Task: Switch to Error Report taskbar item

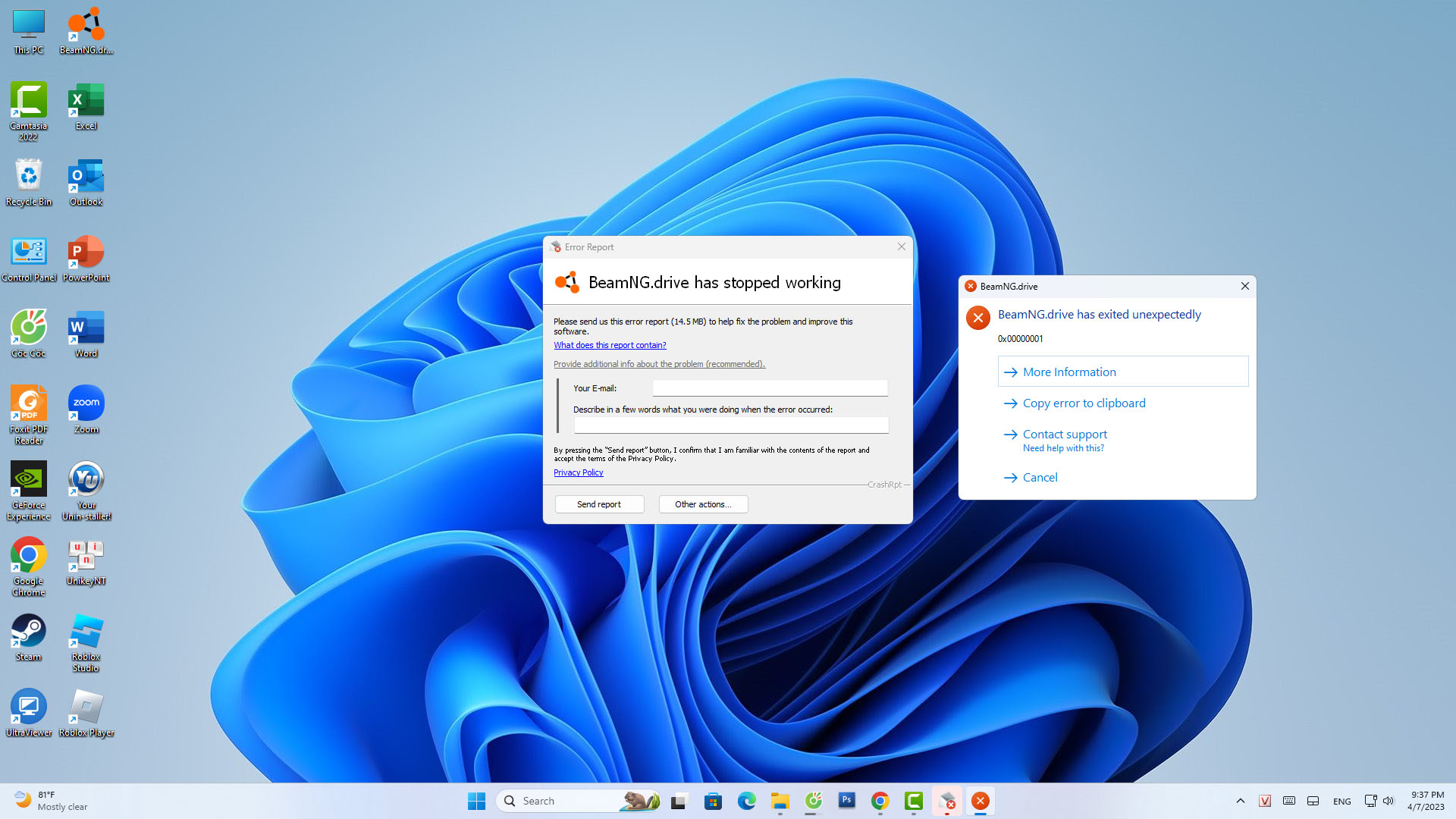Action: 947,801
